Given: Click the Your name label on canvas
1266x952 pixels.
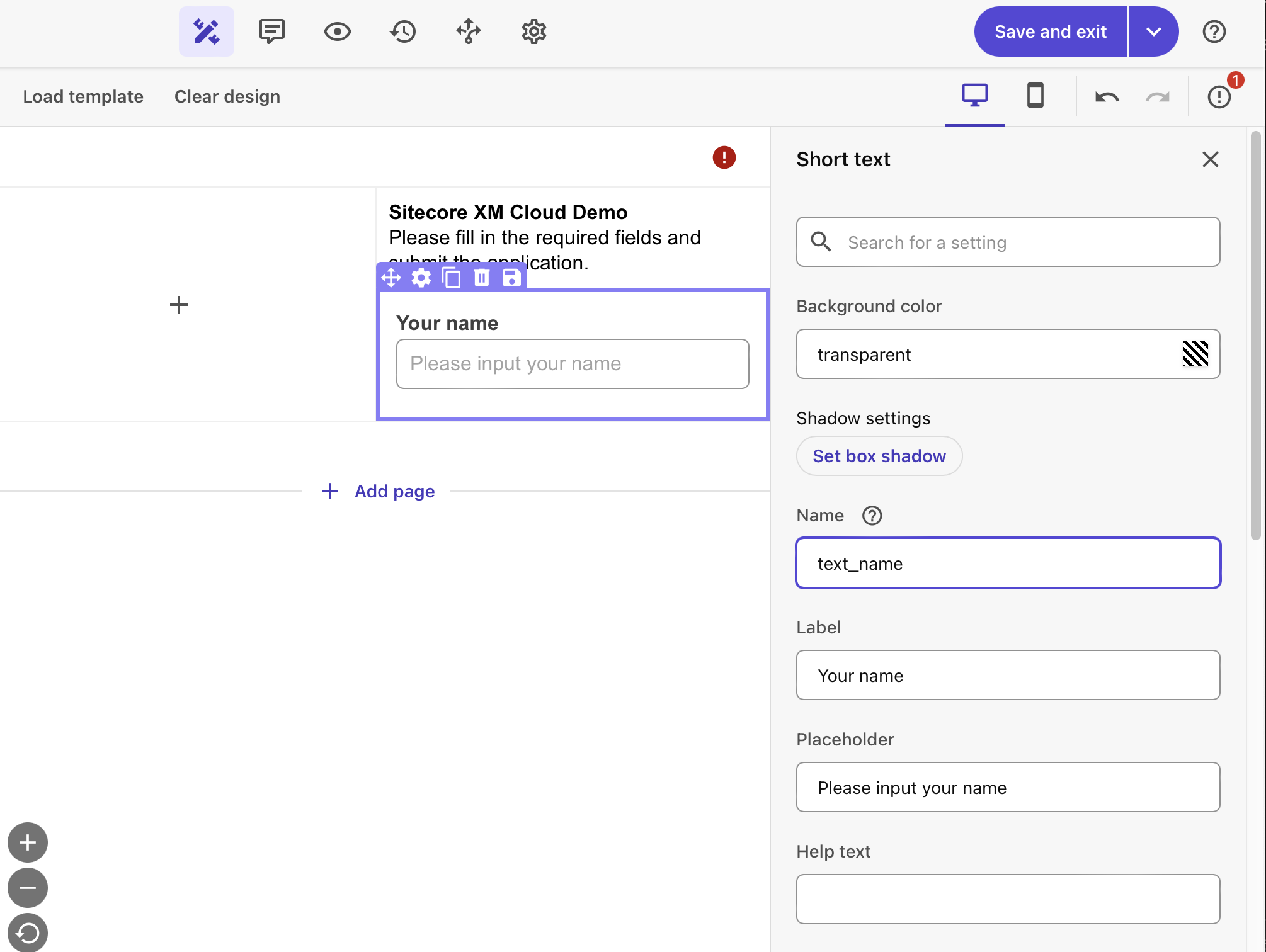Looking at the screenshot, I should click(x=447, y=323).
